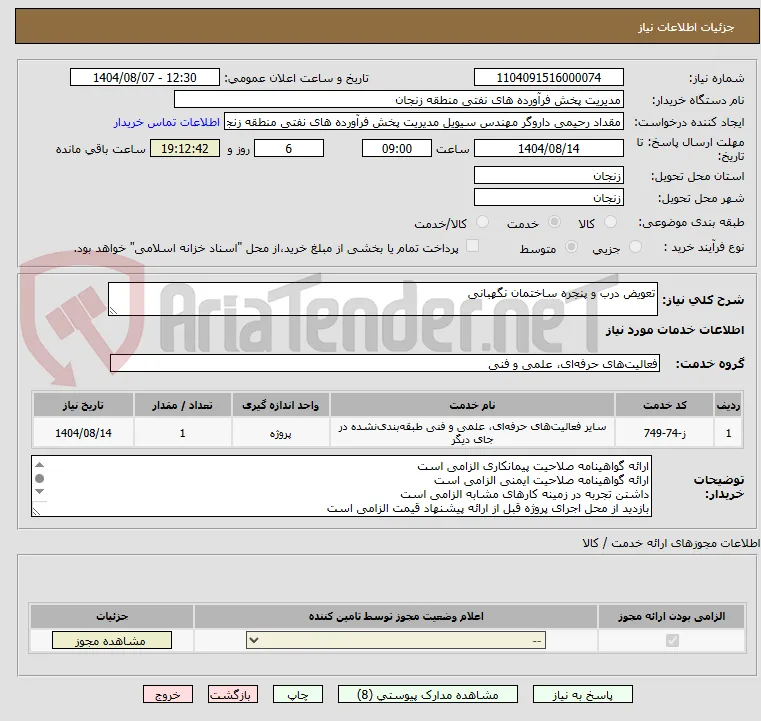
Task: Click scroll up arrow in توضیحات خریدار
Action: click(x=40, y=465)
